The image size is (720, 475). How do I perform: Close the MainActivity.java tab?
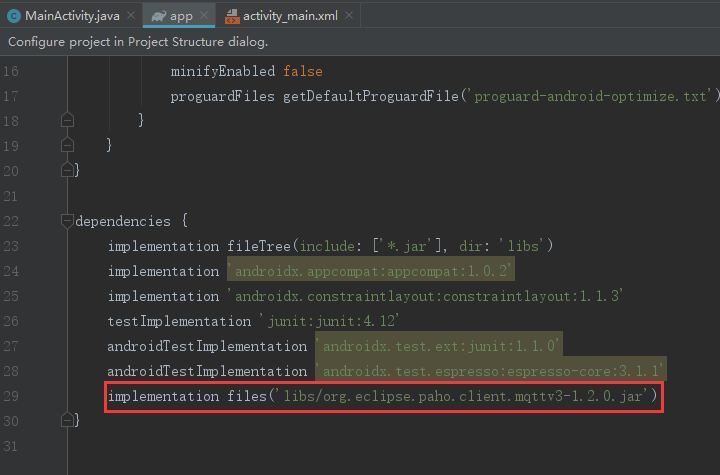pos(131,16)
